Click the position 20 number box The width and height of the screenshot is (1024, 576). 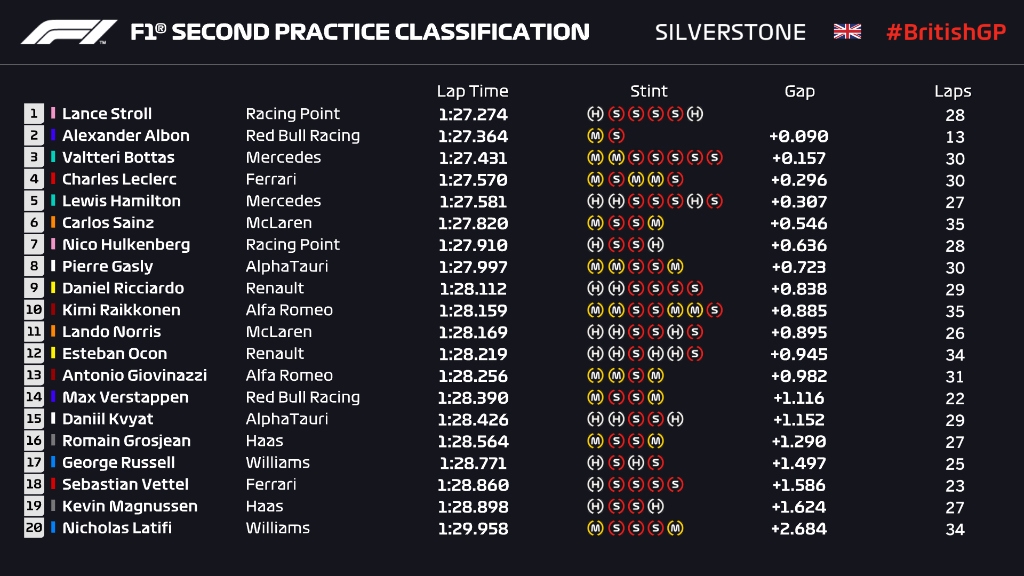35,528
